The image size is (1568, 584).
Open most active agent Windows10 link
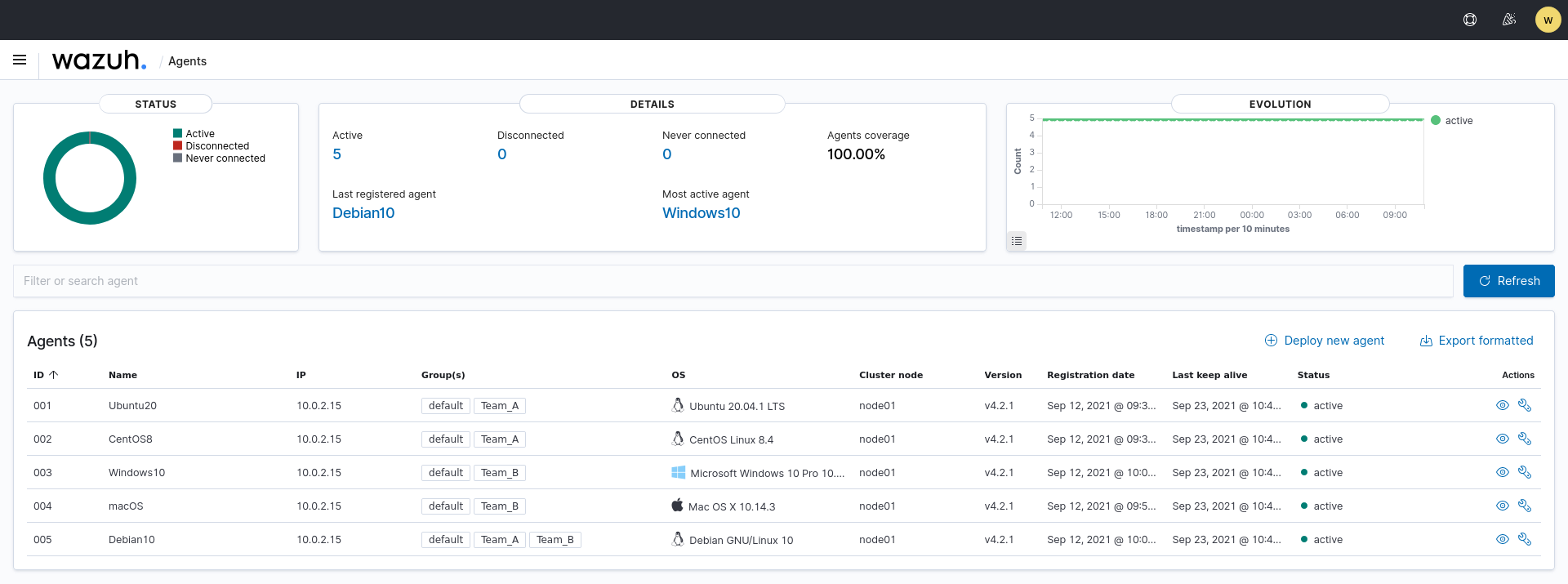pos(702,213)
